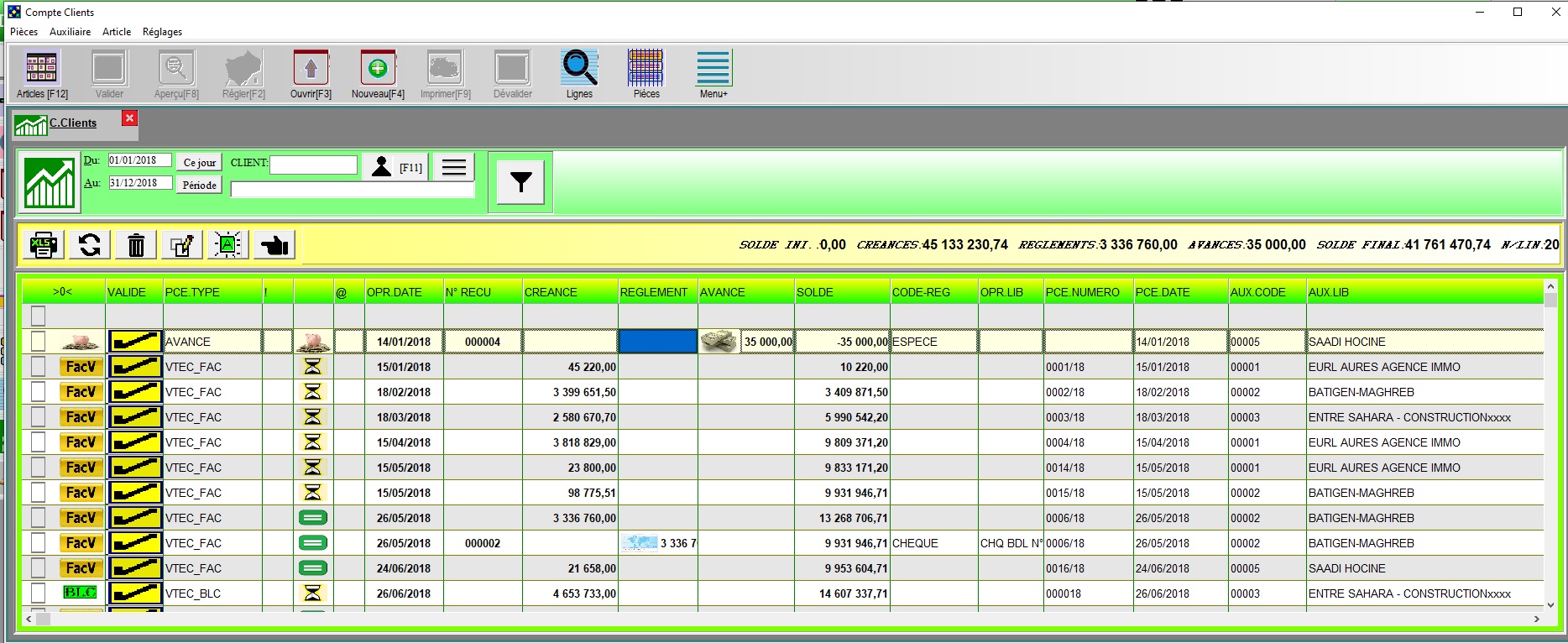
Task: Open the Auxiliaire menu
Action: [70, 32]
